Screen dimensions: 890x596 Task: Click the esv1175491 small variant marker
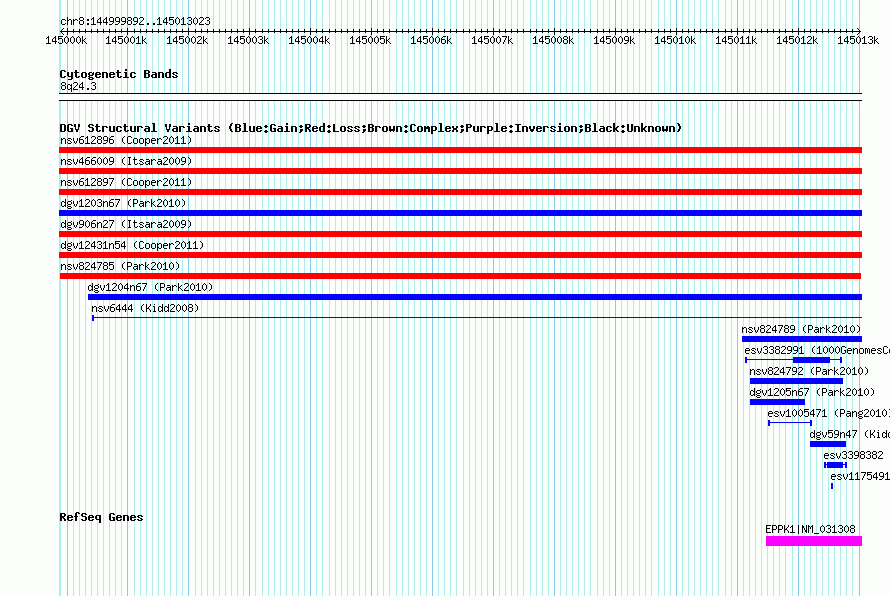click(x=832, y=486)
